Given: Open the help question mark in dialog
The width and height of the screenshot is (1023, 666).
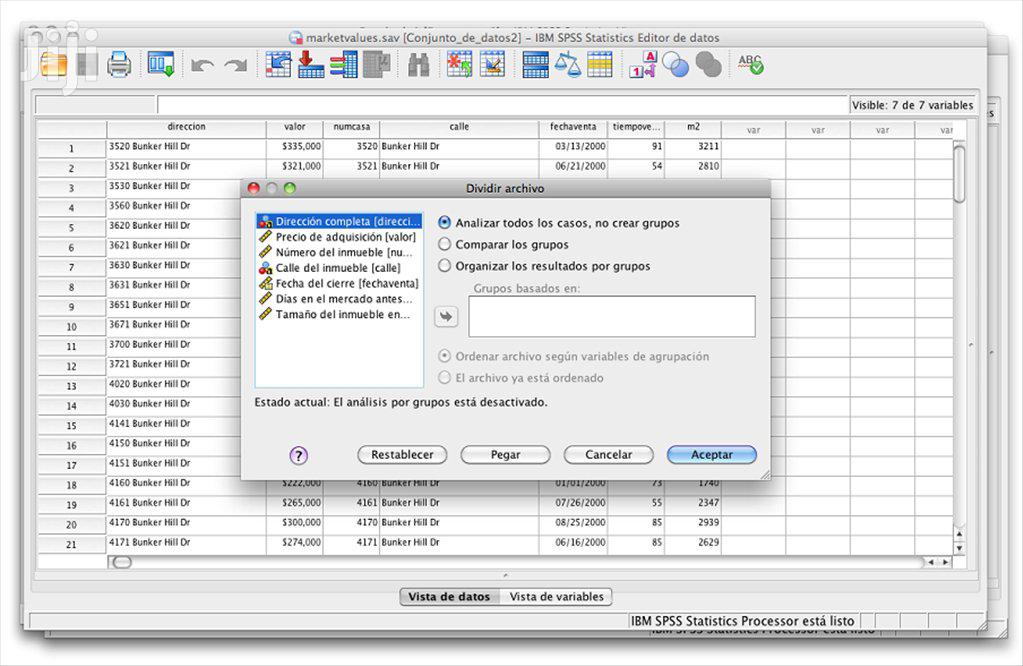Looking at the screenshot, I should coord(298,455).
